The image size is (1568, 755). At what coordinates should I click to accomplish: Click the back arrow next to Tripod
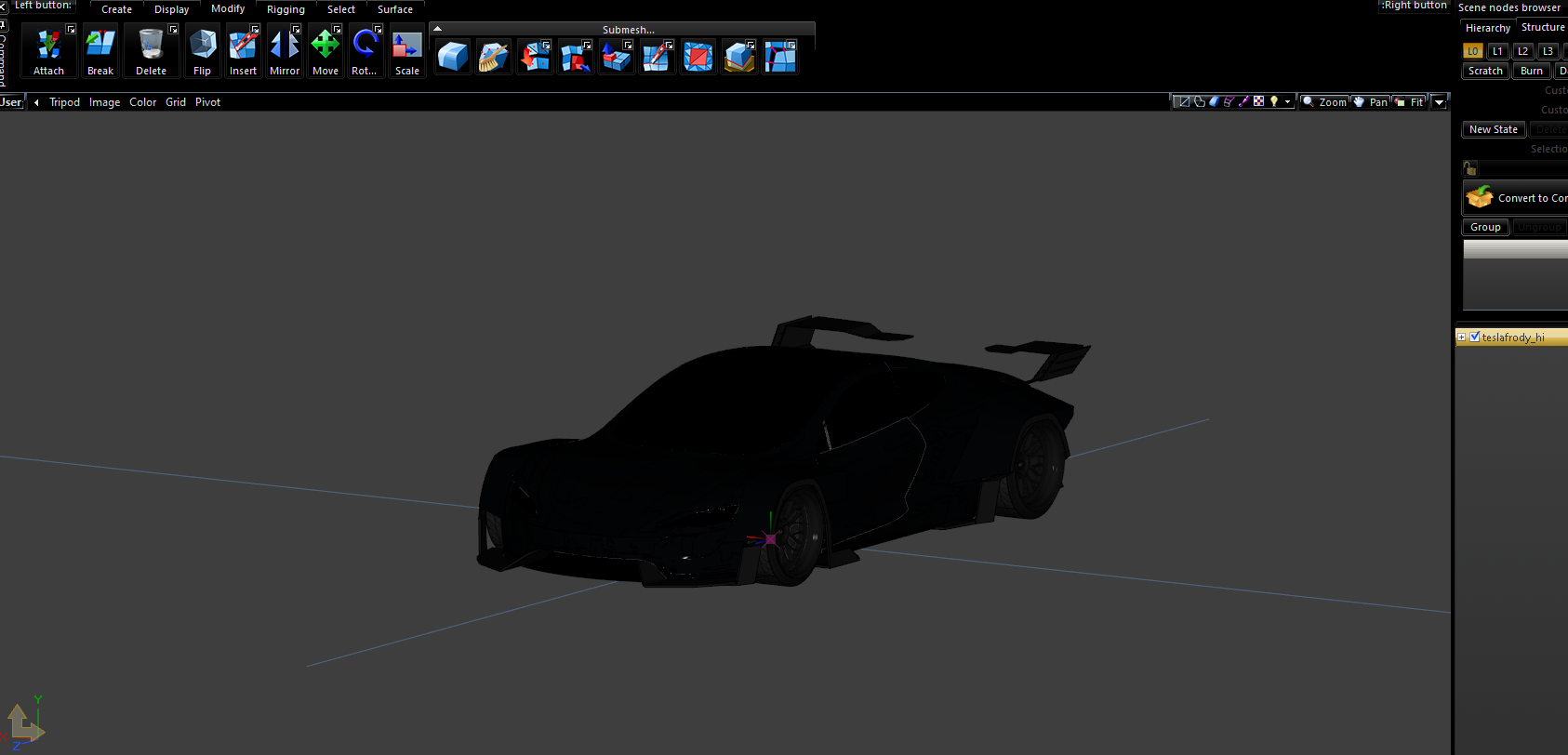click(x=36, y=102)
